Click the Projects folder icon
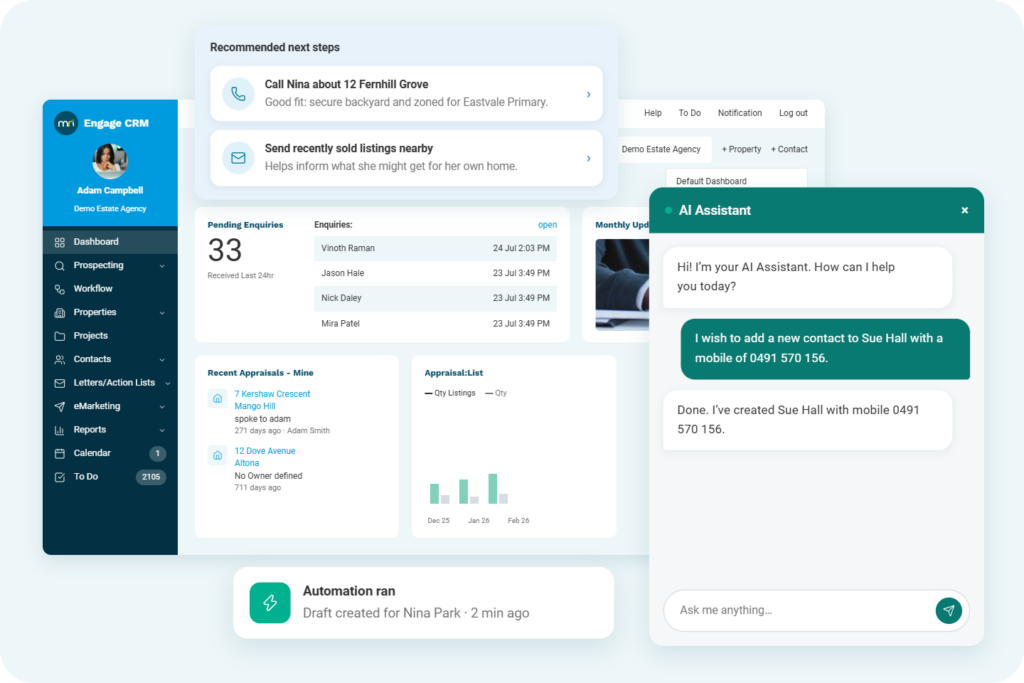This screenshot has width=1024, height=683. [59, 336]
